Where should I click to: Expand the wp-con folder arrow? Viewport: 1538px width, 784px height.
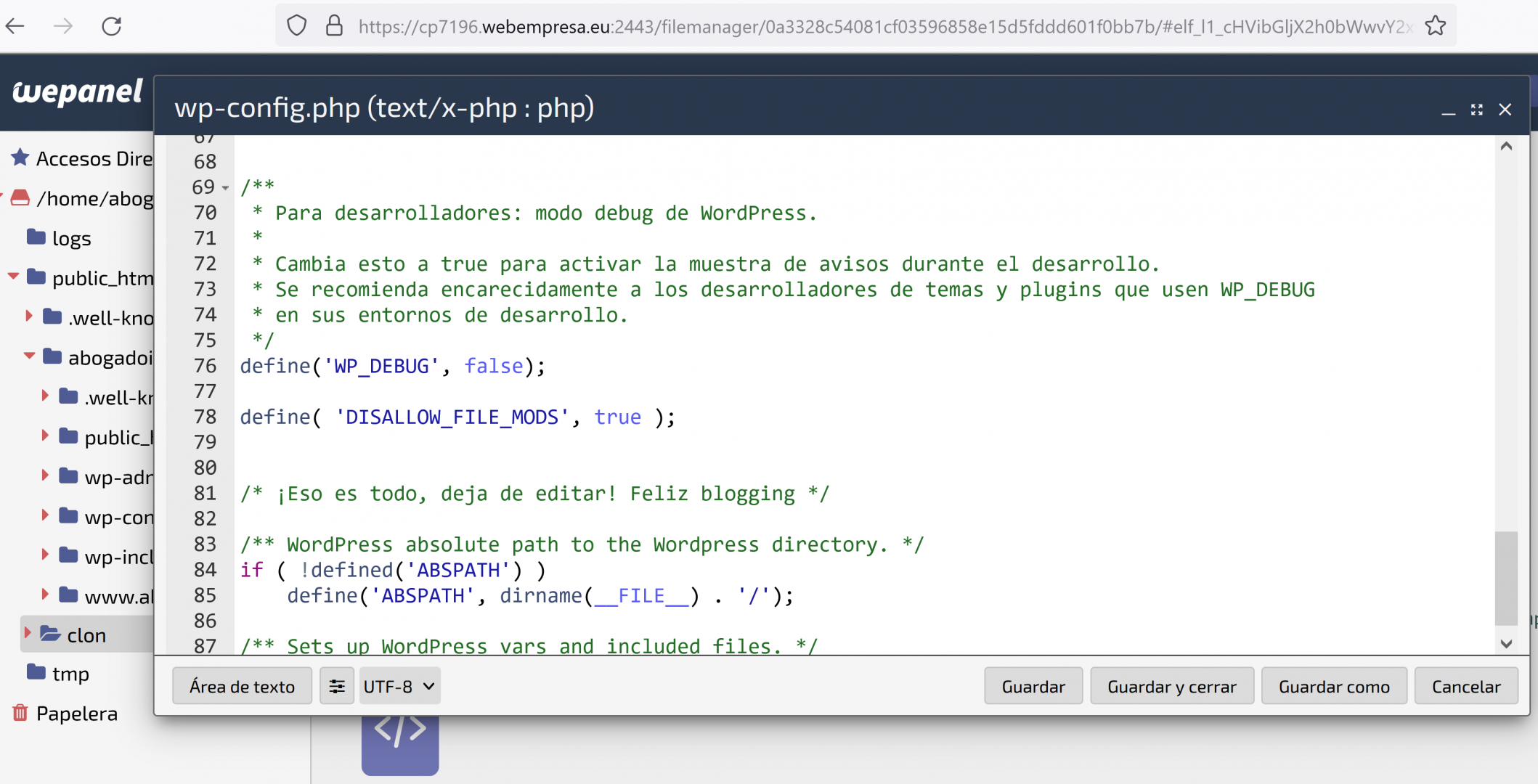click(45, 516)
